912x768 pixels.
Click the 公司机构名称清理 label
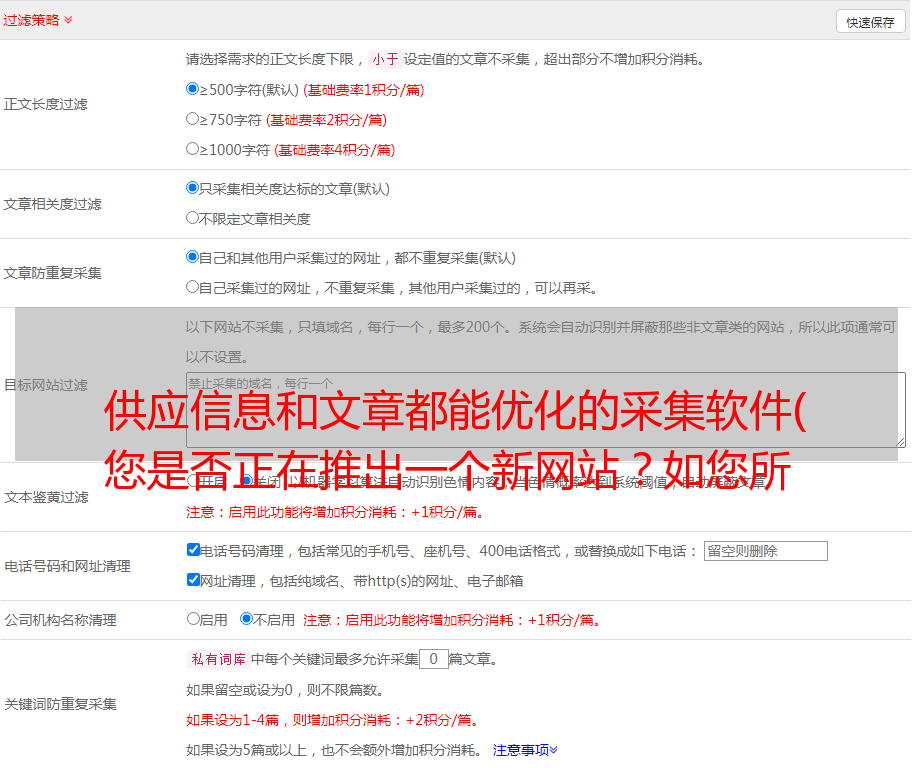(60, 620)
